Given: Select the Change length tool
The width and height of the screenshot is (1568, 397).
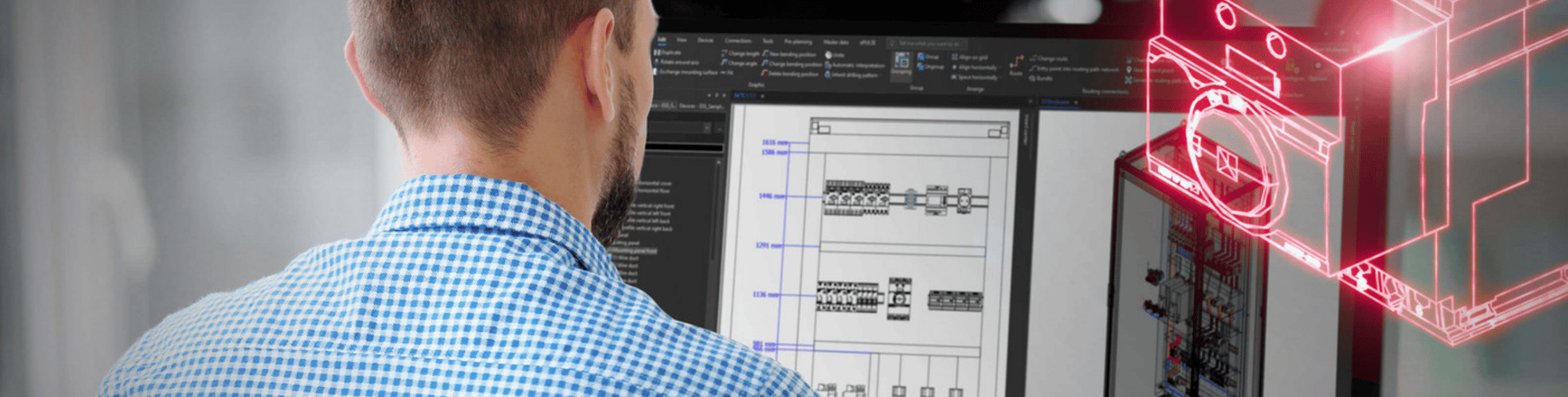Looking at the screenshot, I should [x=739, y=54].
